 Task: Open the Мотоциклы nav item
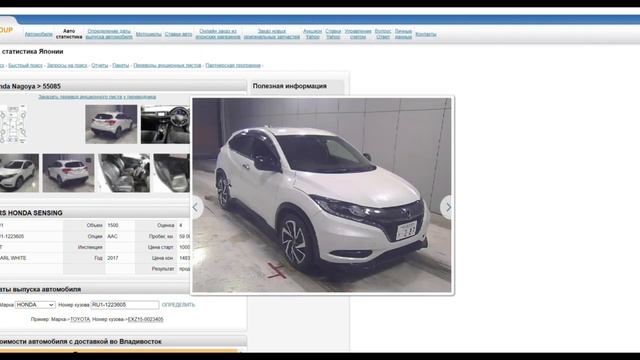tap(149, 34)
